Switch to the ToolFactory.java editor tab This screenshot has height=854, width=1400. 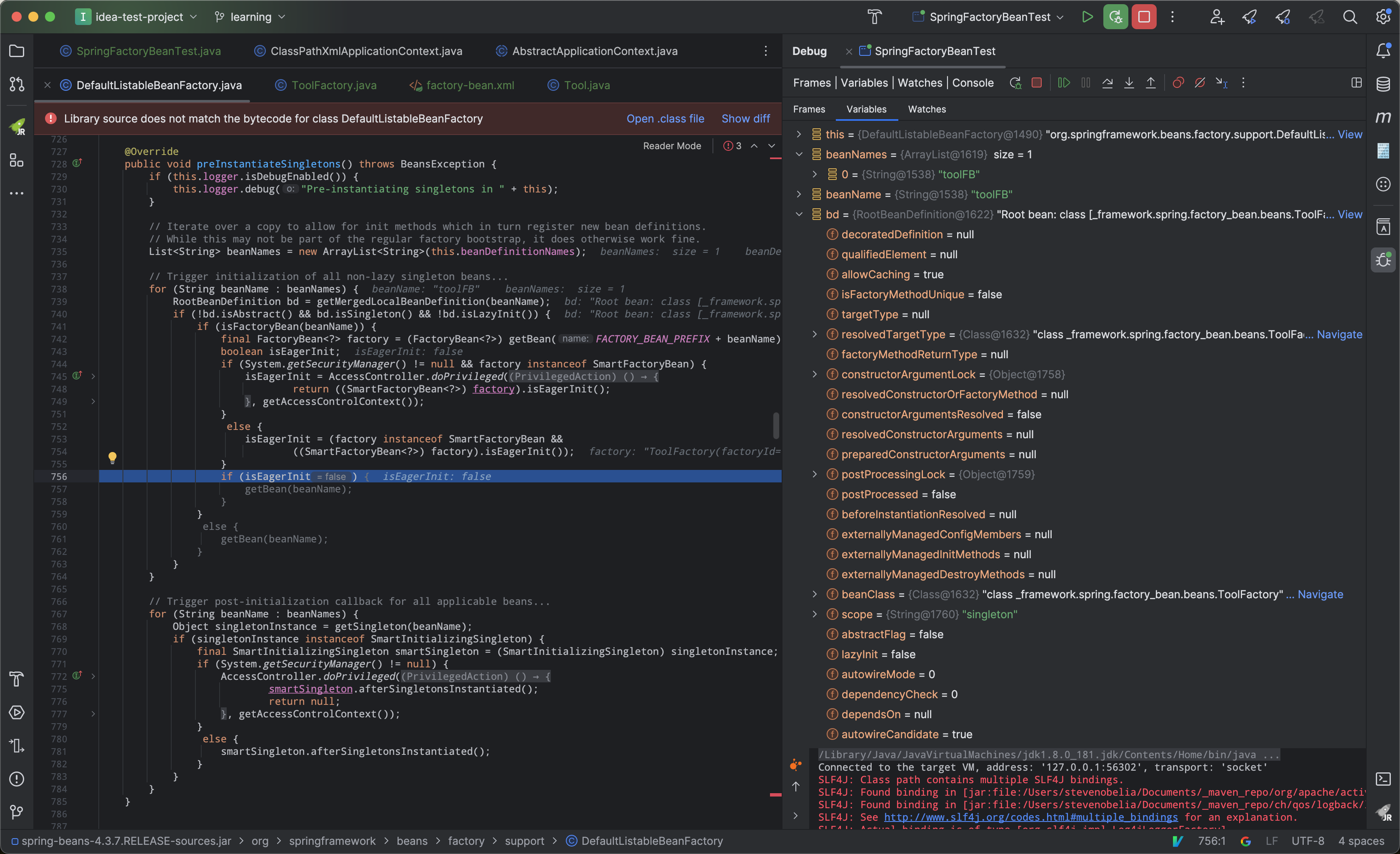[x=333, y=85]
